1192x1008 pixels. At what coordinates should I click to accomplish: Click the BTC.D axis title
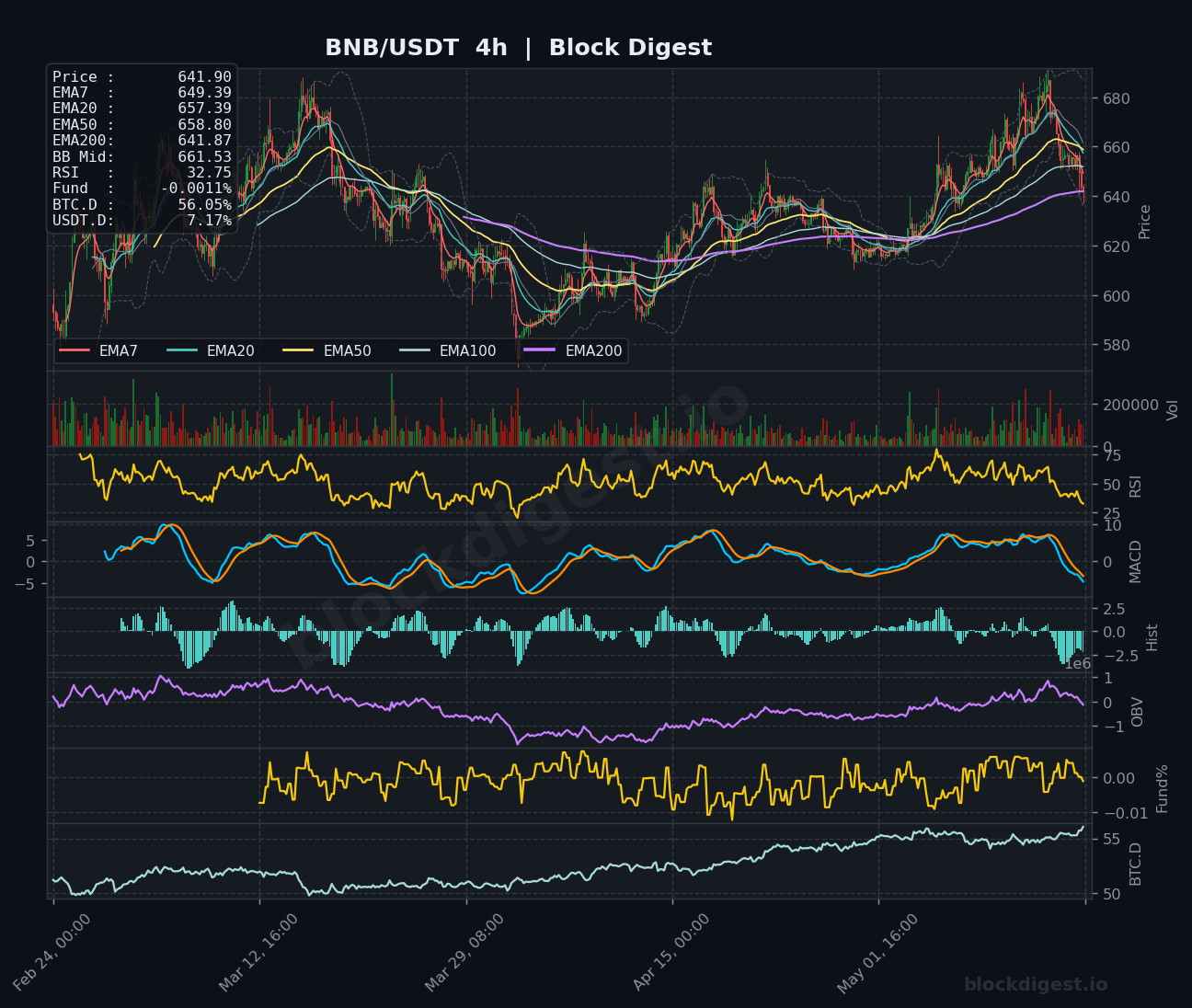coord(1135,864)
